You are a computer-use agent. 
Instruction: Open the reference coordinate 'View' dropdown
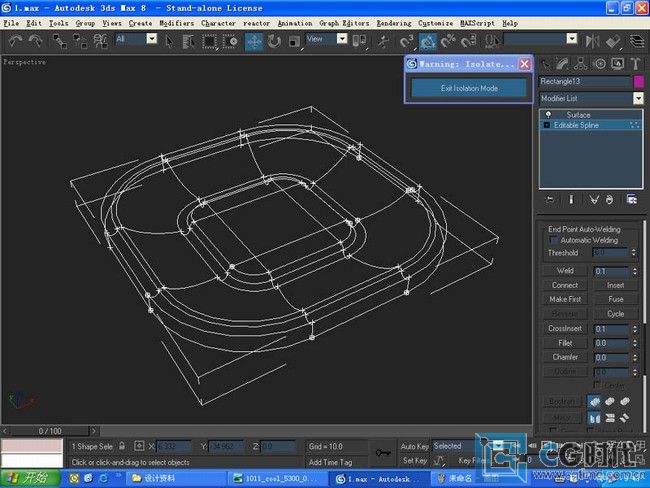pyautogui.click(x=342, y=39)
